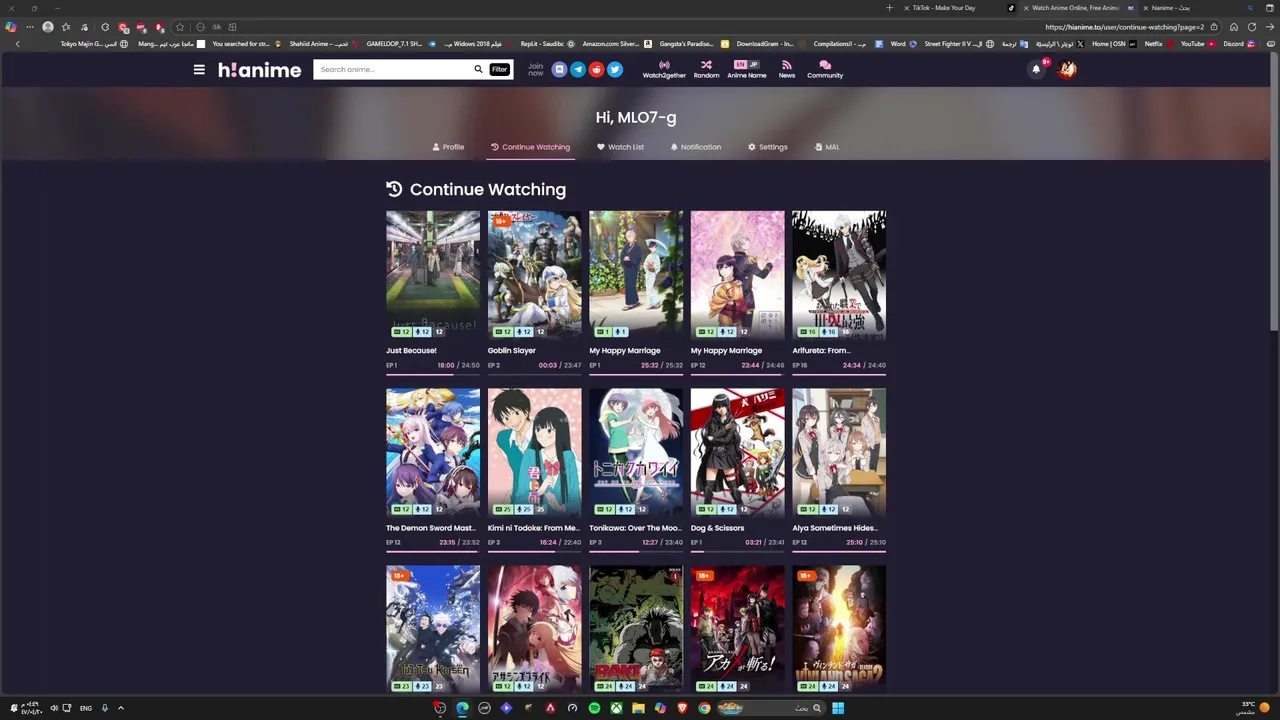Open Spotify from the taskbar
Image resolution: width=1280 pixels, height=720 pixels.
(x=594, y=708)
